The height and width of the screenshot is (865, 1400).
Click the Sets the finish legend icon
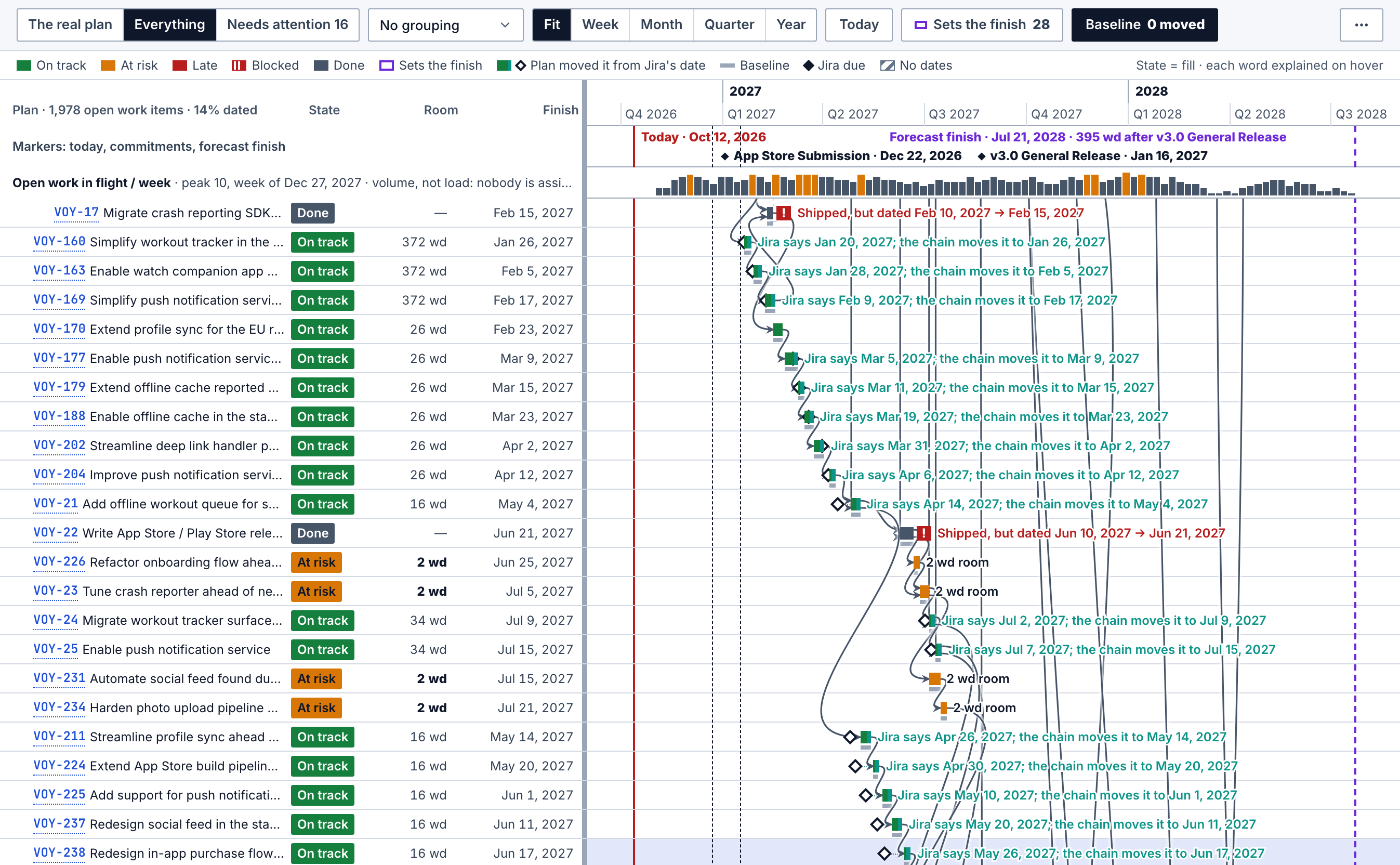pos(387,65)
